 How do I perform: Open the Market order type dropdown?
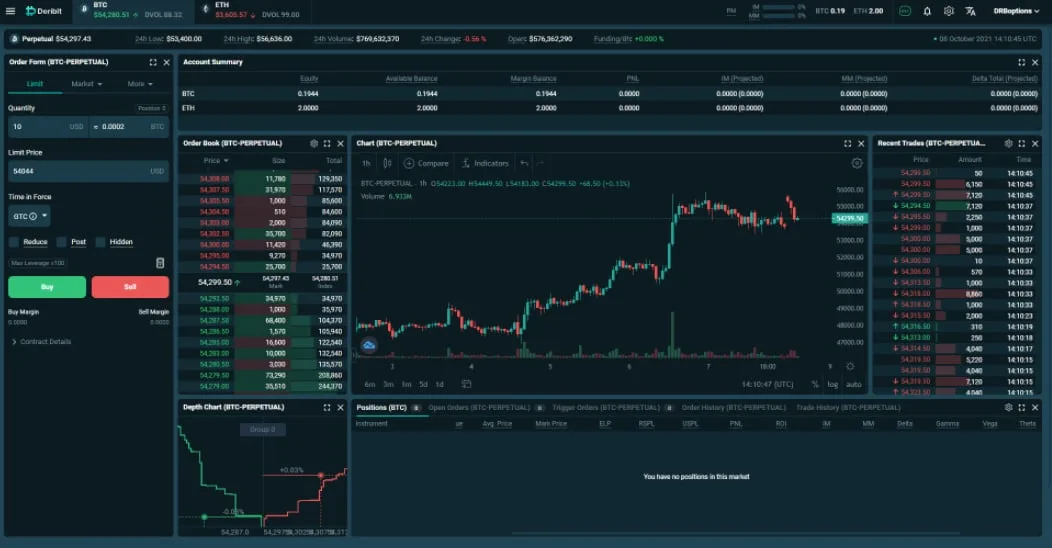(x=87, y=84)
